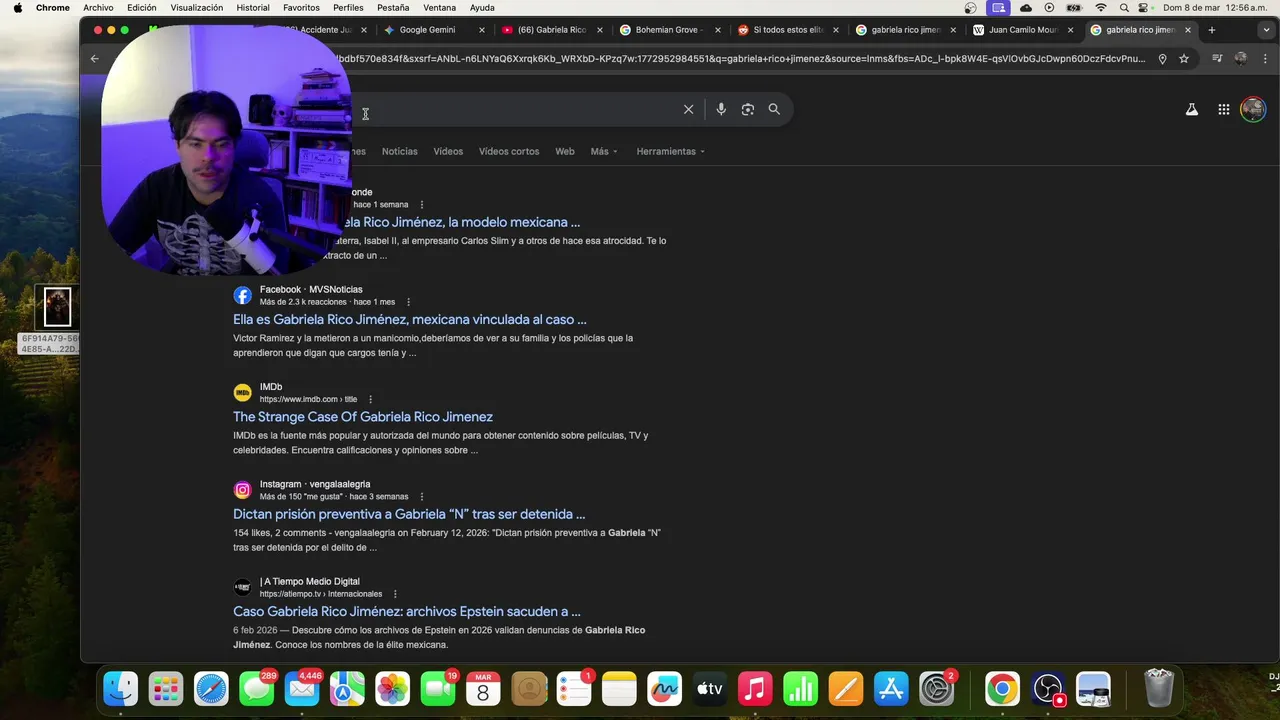The height and width of the screenshot is (720, 1280).
Task: Open Music app in the Dock
Action: pyautogui.click(x=755, y=688)
